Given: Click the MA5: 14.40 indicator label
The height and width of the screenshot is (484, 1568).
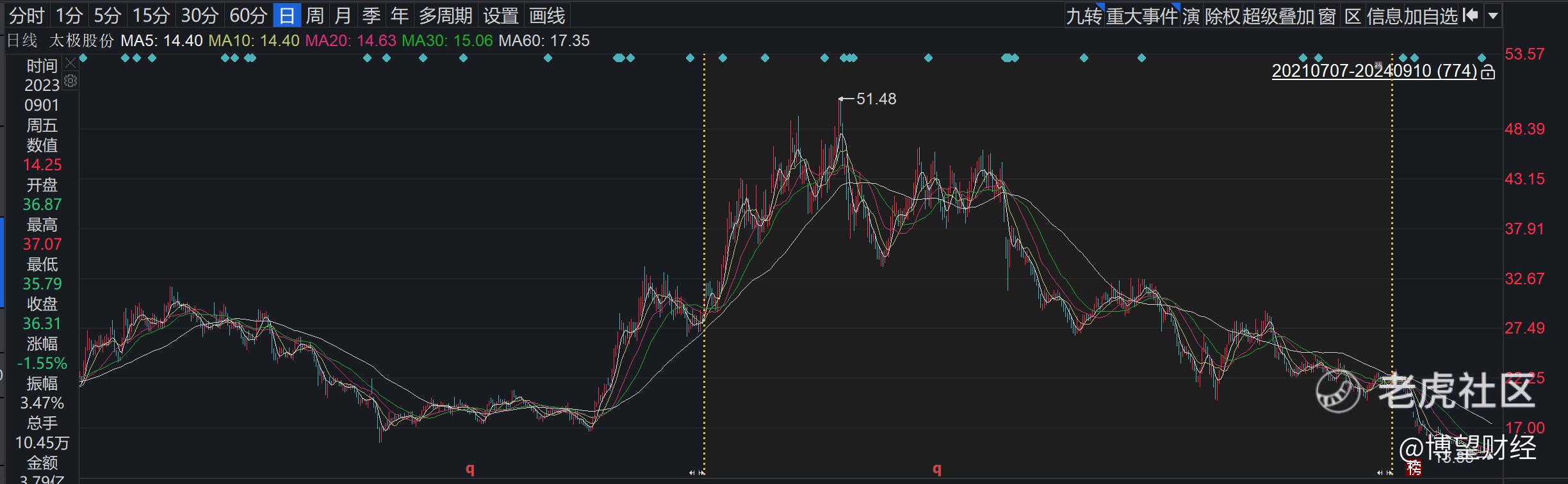Looking at the screenshot, I should [x=161, y=41].
